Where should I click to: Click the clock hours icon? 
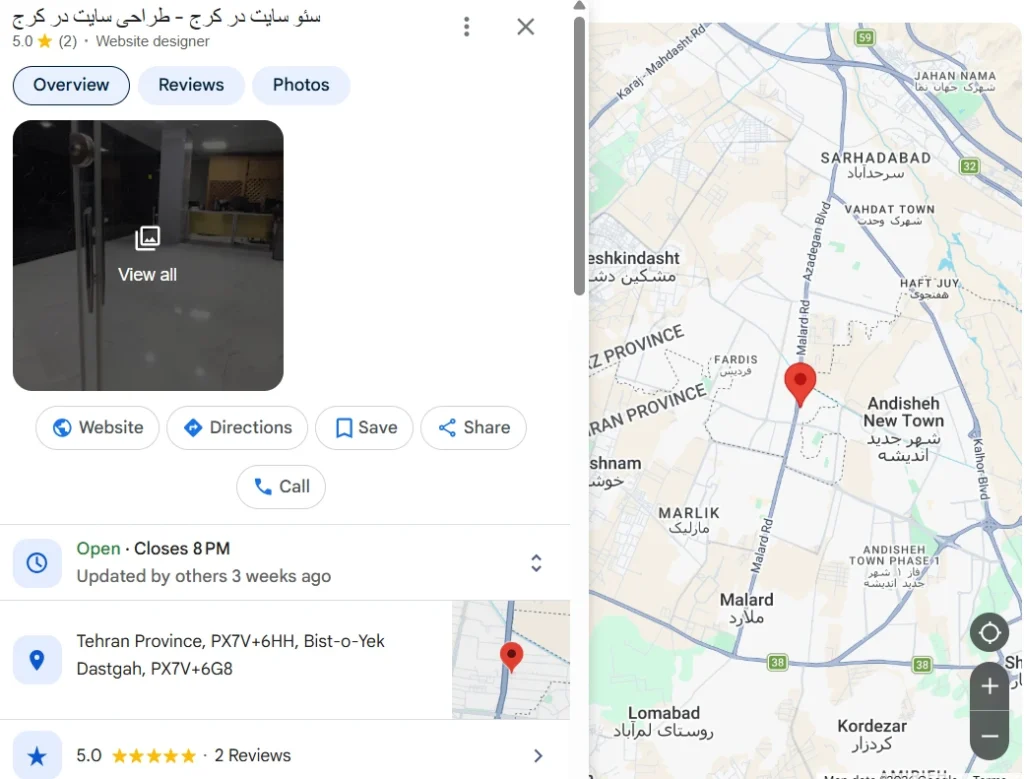[37, 563]
